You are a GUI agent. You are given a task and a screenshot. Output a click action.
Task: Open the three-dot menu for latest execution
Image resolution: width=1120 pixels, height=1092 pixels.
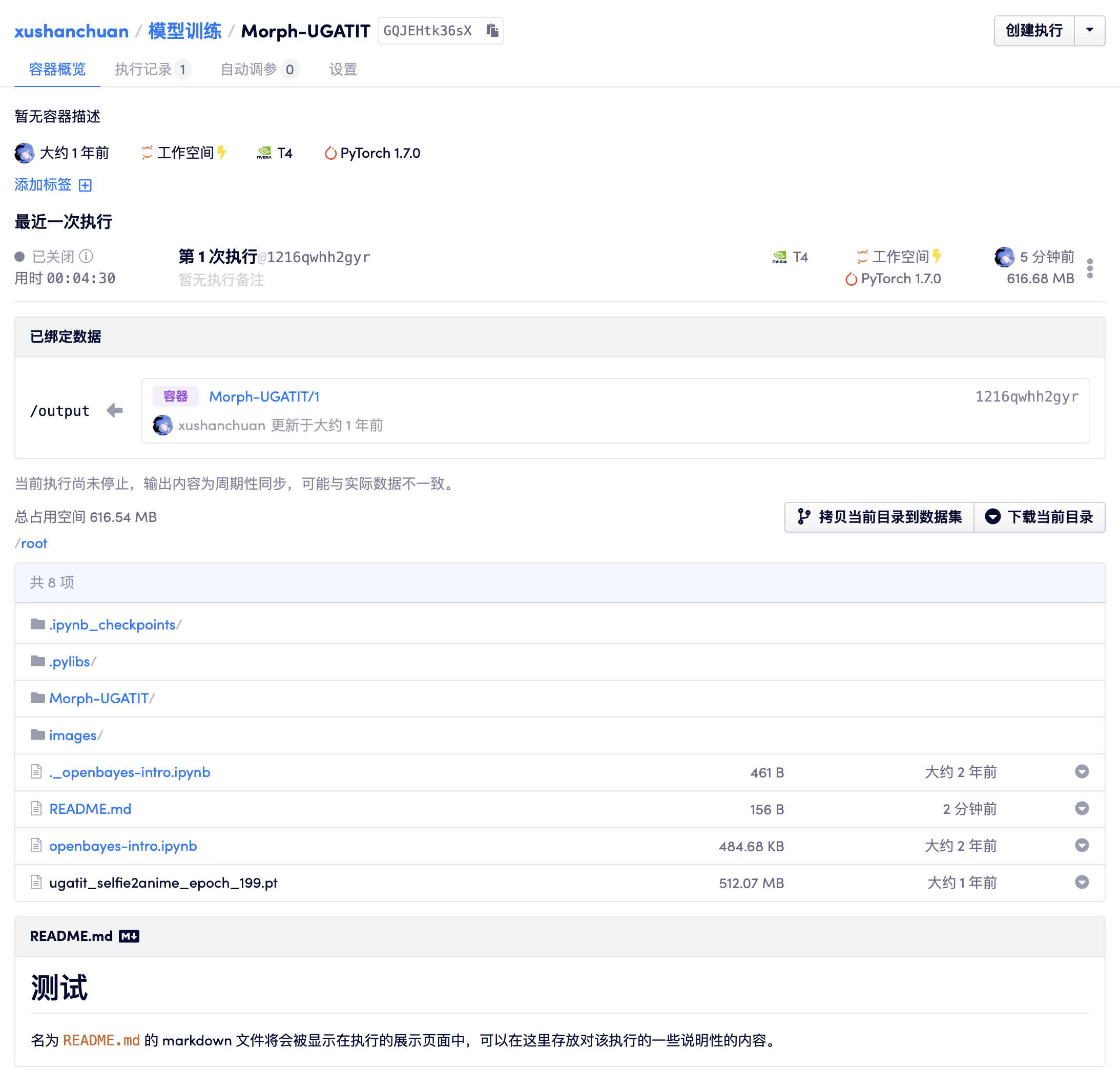[x=1090, y=268]
